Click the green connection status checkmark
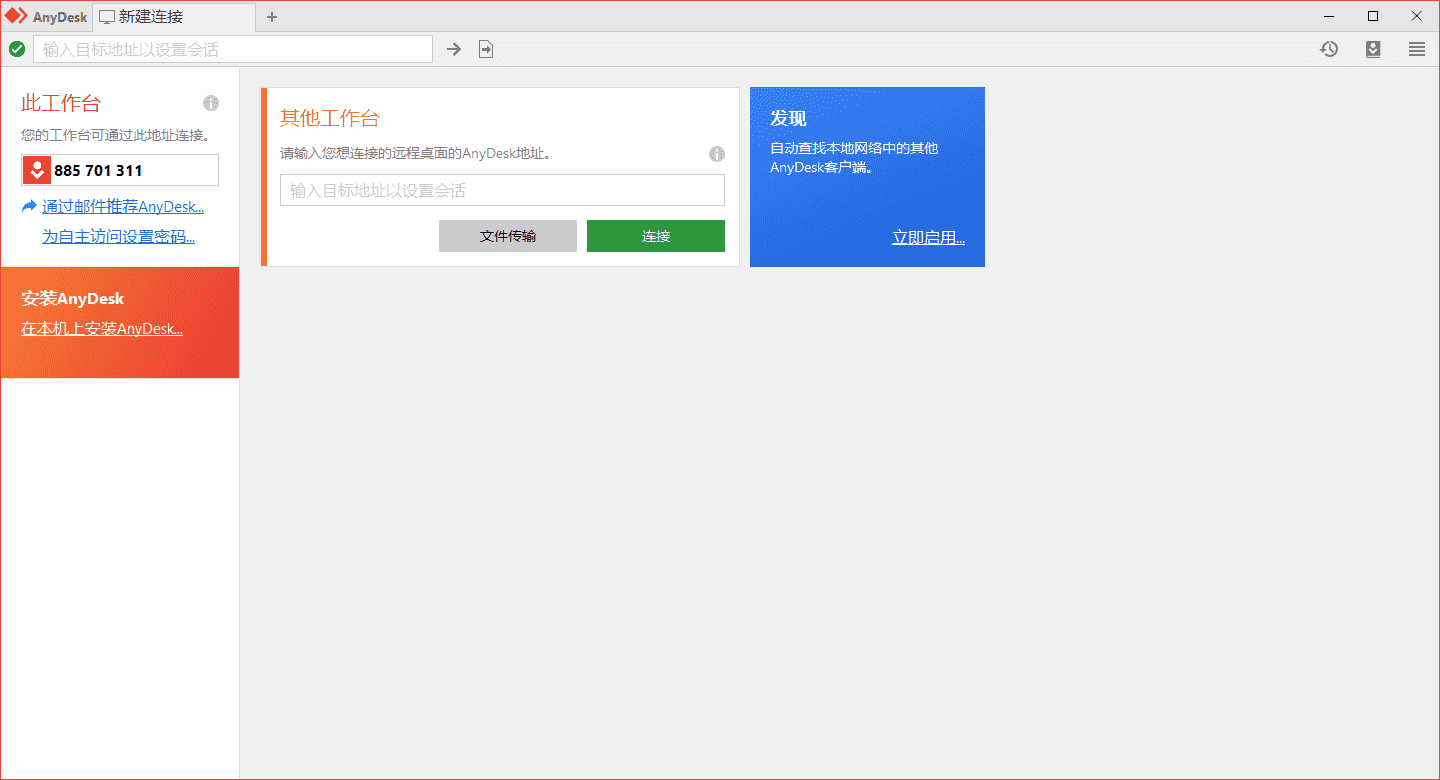 pos(17,48)
